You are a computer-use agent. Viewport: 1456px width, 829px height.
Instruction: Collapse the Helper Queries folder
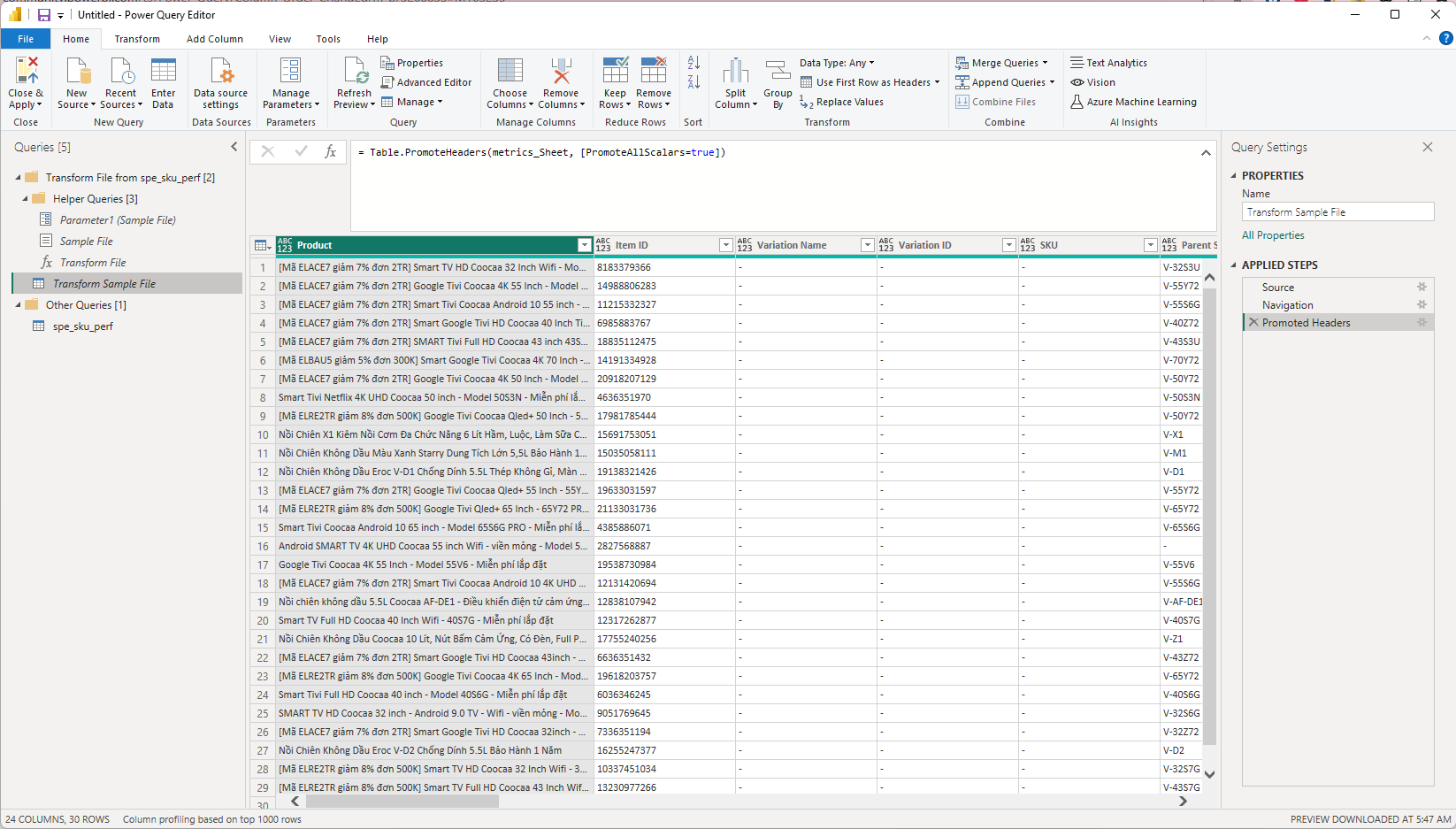25,199
